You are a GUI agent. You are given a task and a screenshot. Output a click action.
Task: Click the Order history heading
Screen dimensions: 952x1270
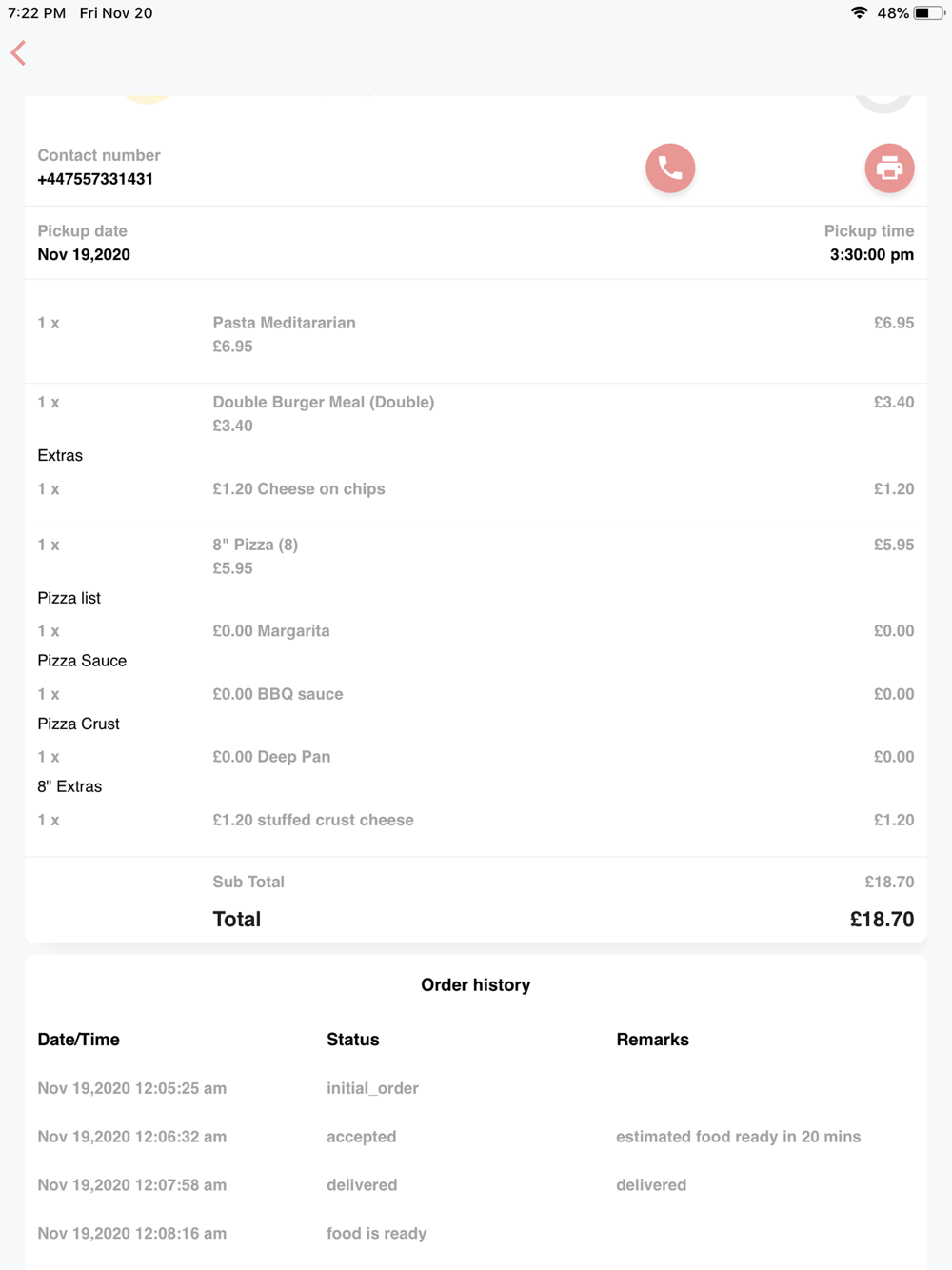[476, 985]
